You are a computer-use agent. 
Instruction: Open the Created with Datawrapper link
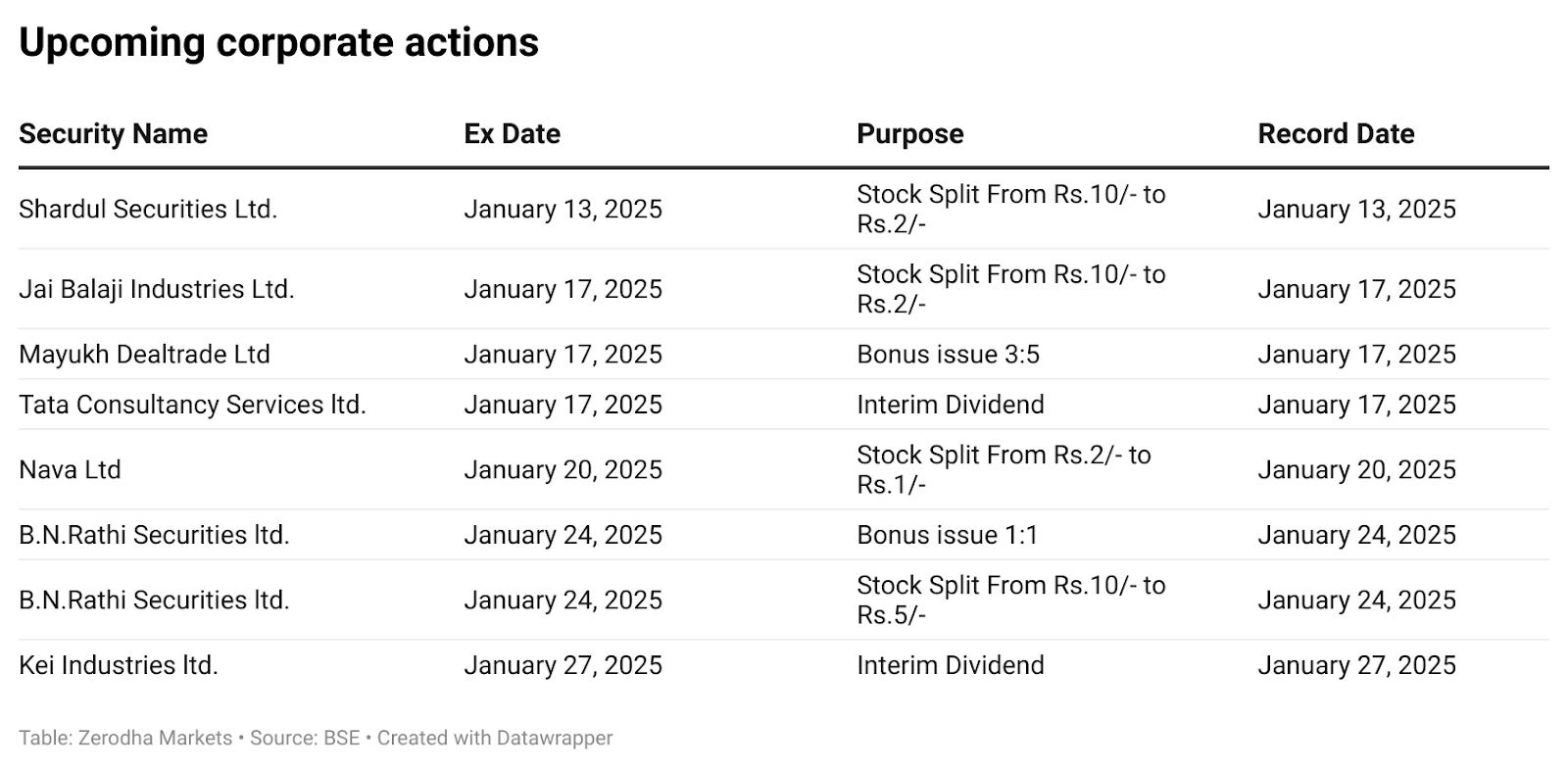pos(495,738)
